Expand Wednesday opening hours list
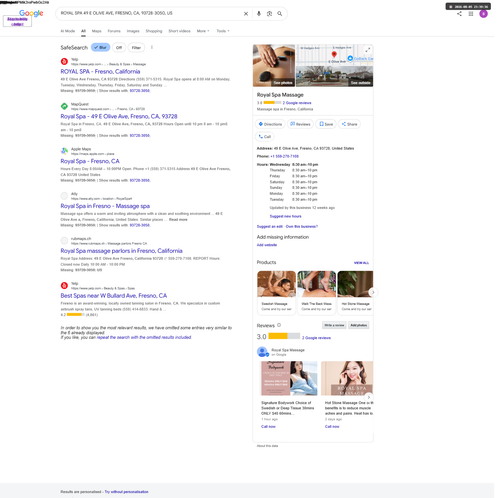Viewport: 500px width, 498px height. coord(287,164)
